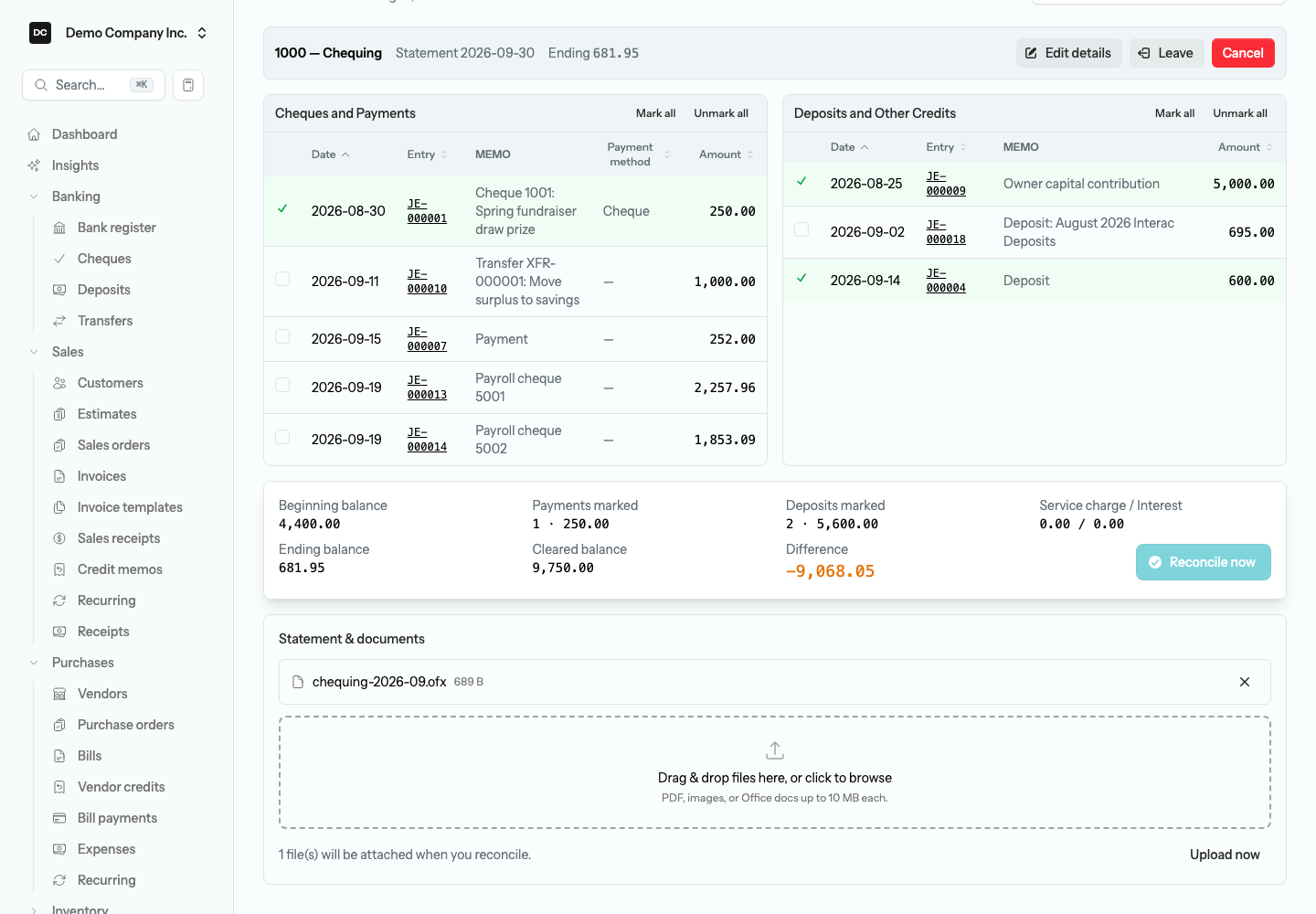The height and width of the screenshot is (914, 1316).
Task: Open journal entry JE-000001 link
Action: click(427, 211)
